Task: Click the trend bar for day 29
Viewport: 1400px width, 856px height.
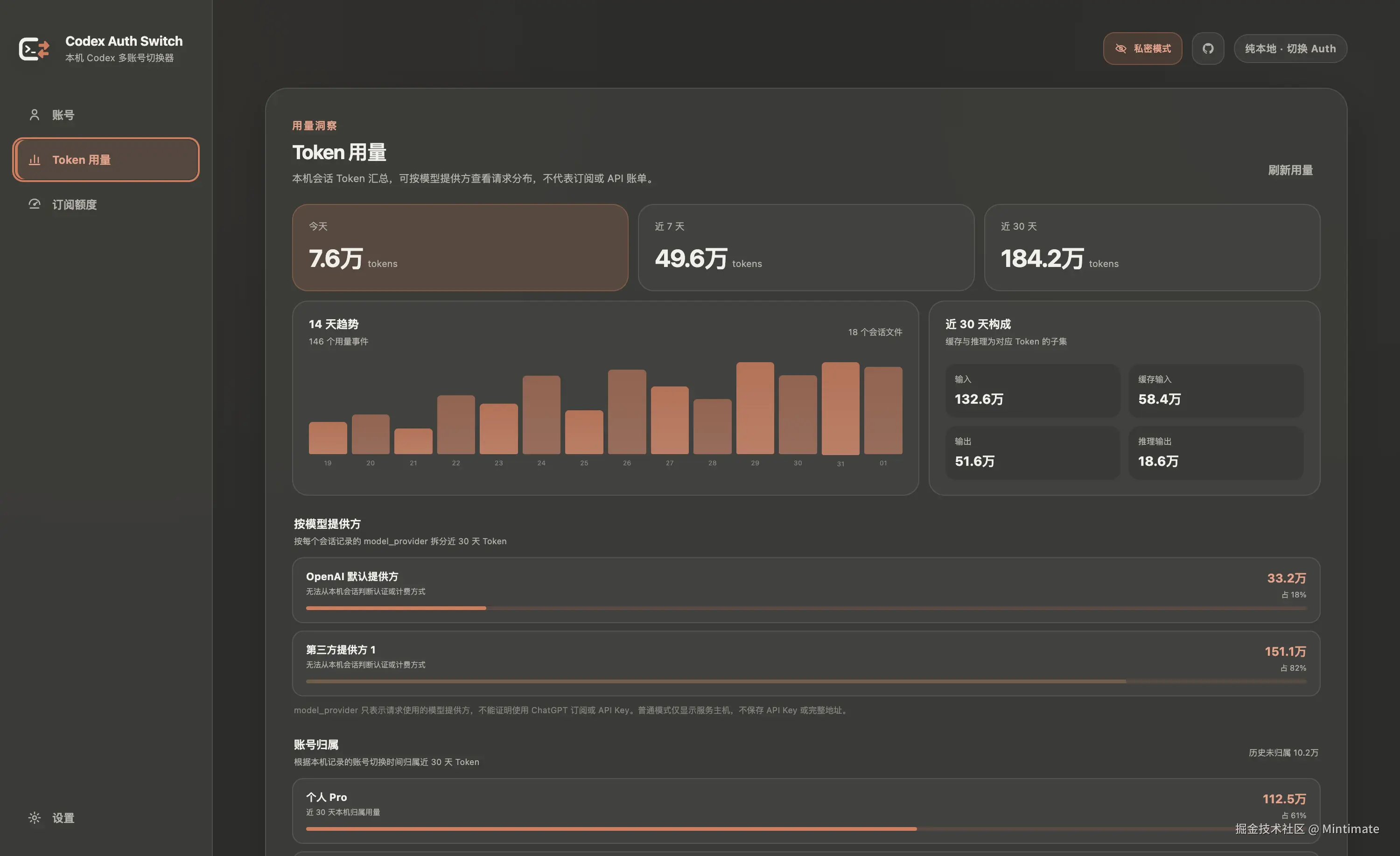Action: (755, 408)
